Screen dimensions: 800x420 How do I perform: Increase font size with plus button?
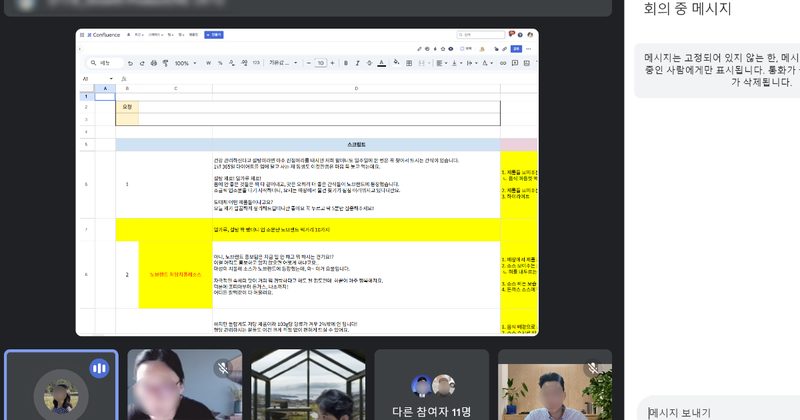tap(333, 63)
